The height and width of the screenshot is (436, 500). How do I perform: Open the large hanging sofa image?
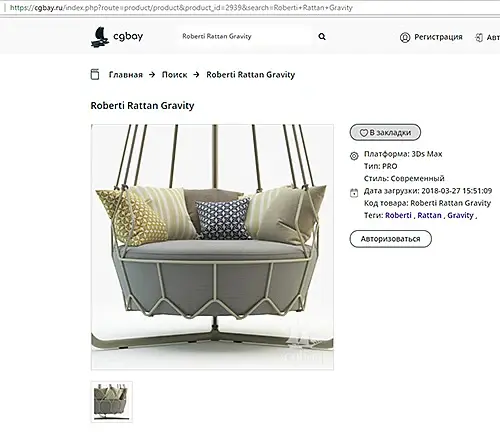(x=212, y=247)
